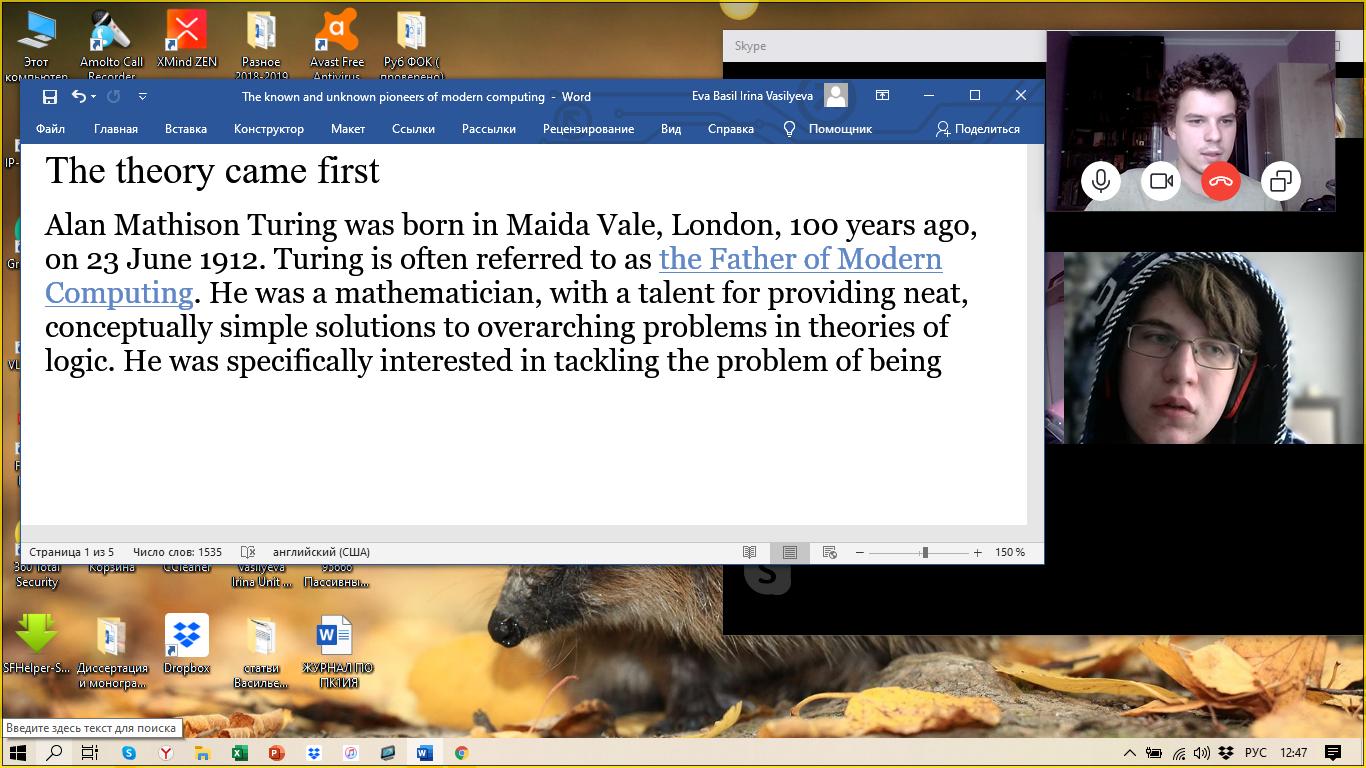Click the zoom in plus icon

(977, 552)
